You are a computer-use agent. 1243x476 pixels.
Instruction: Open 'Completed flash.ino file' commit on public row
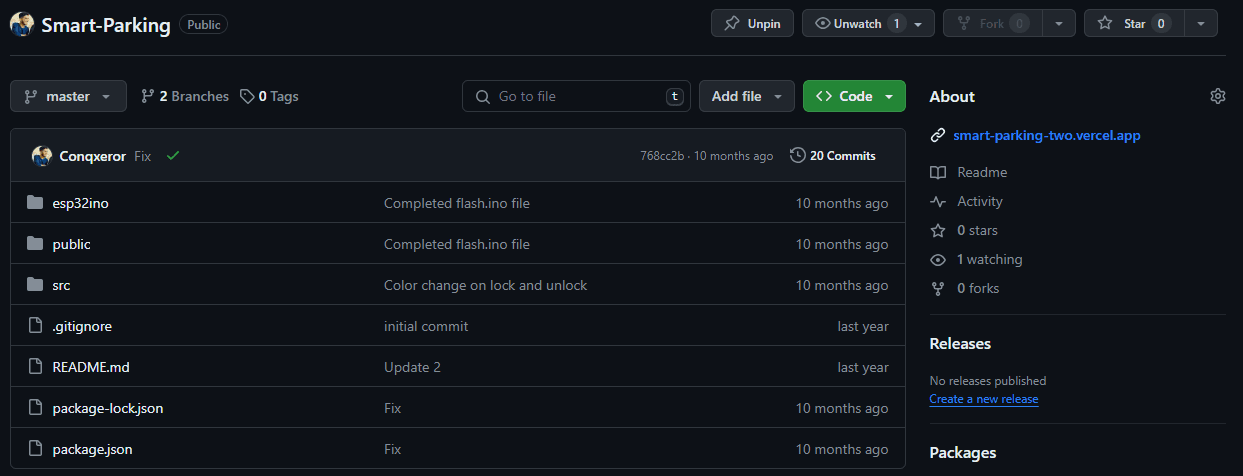click(x=457, y=244)
